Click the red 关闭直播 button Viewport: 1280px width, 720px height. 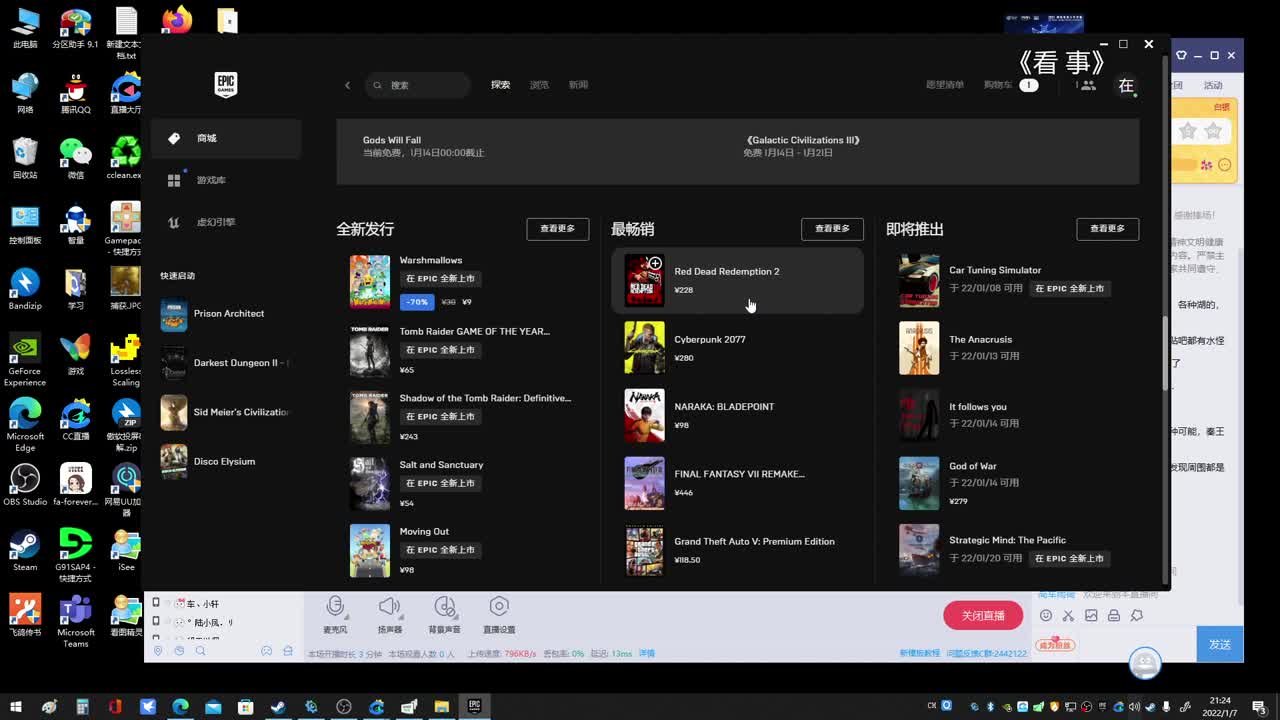[x=982, y=615]
